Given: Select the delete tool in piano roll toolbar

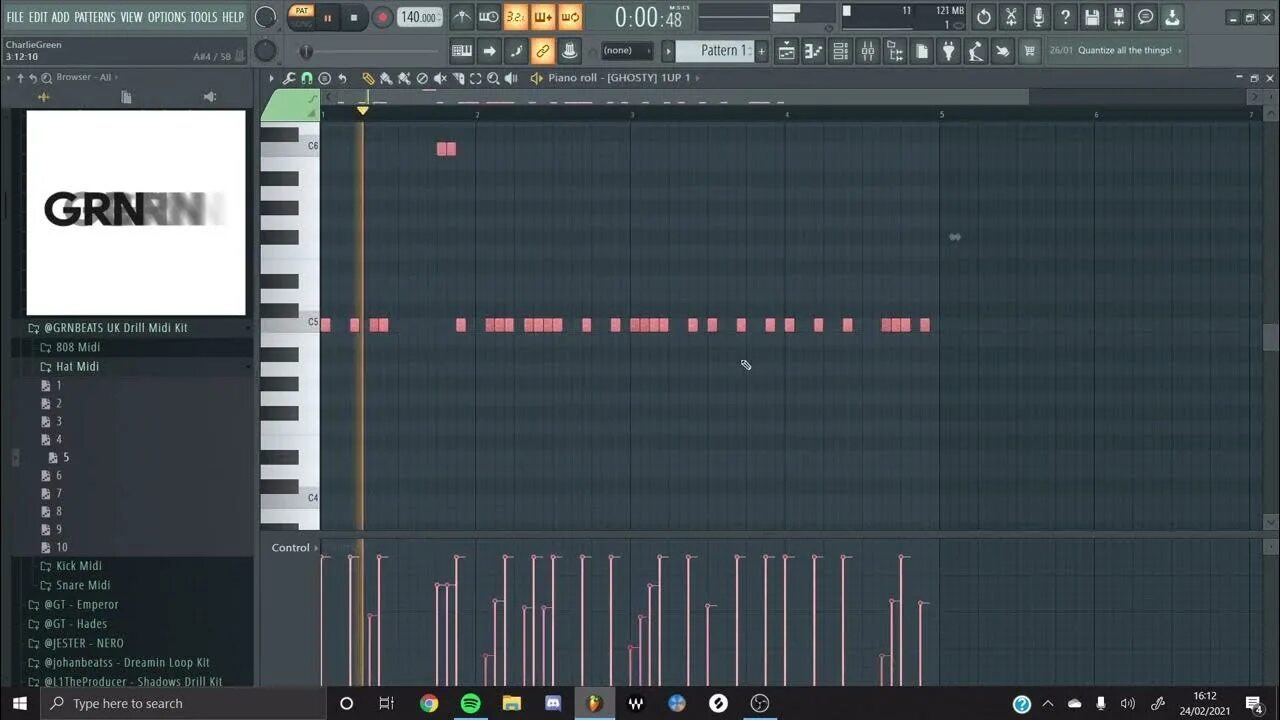Looking at the screenshot, I should (422, 77).
